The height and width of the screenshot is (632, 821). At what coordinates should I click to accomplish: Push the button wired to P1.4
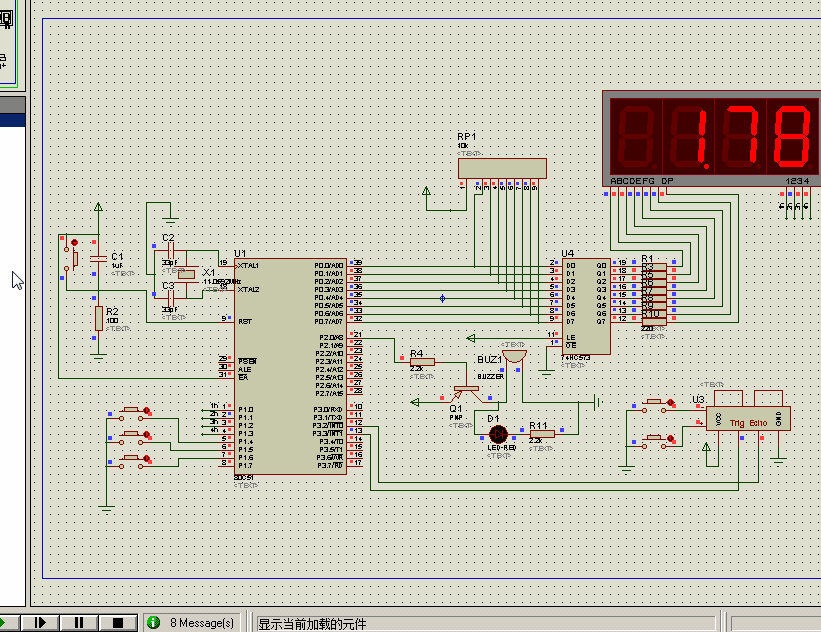[x=132, y=414]
